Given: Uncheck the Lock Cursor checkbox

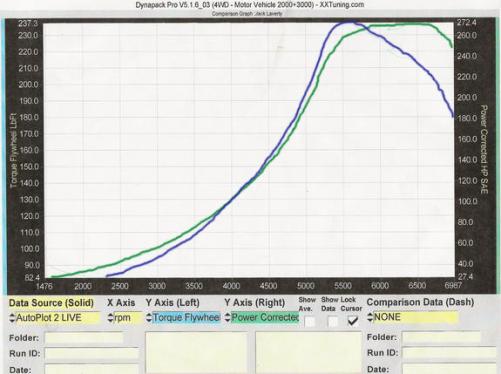Looking at the screenshot, I should pos(352,321).
